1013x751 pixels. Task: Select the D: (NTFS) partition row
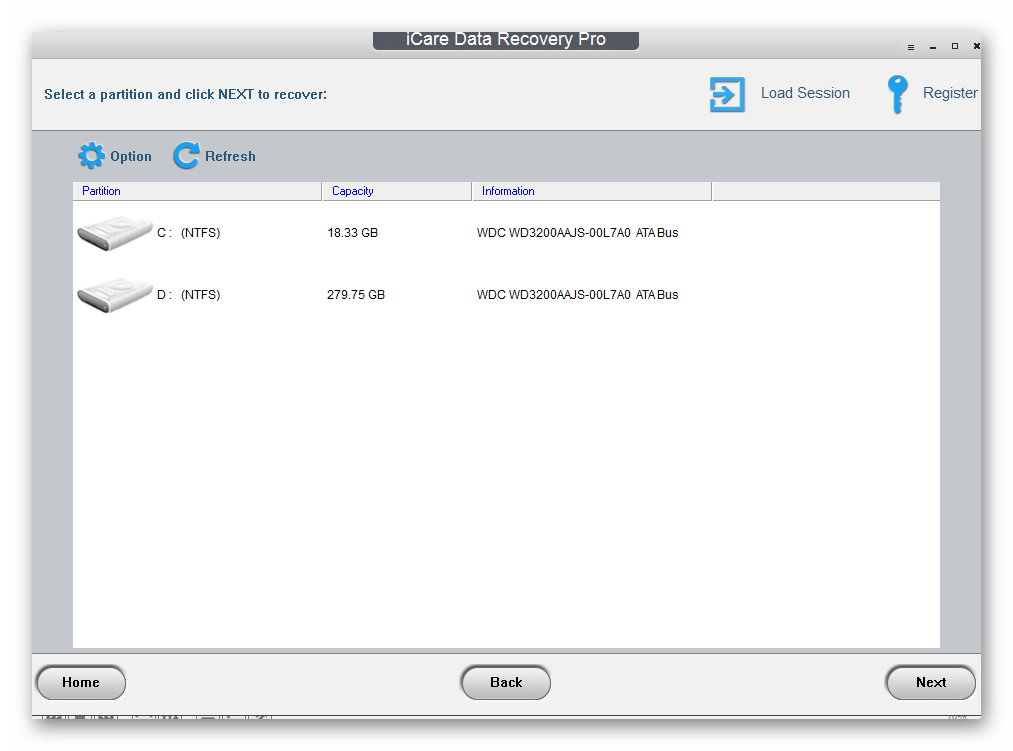coord(506,295)
